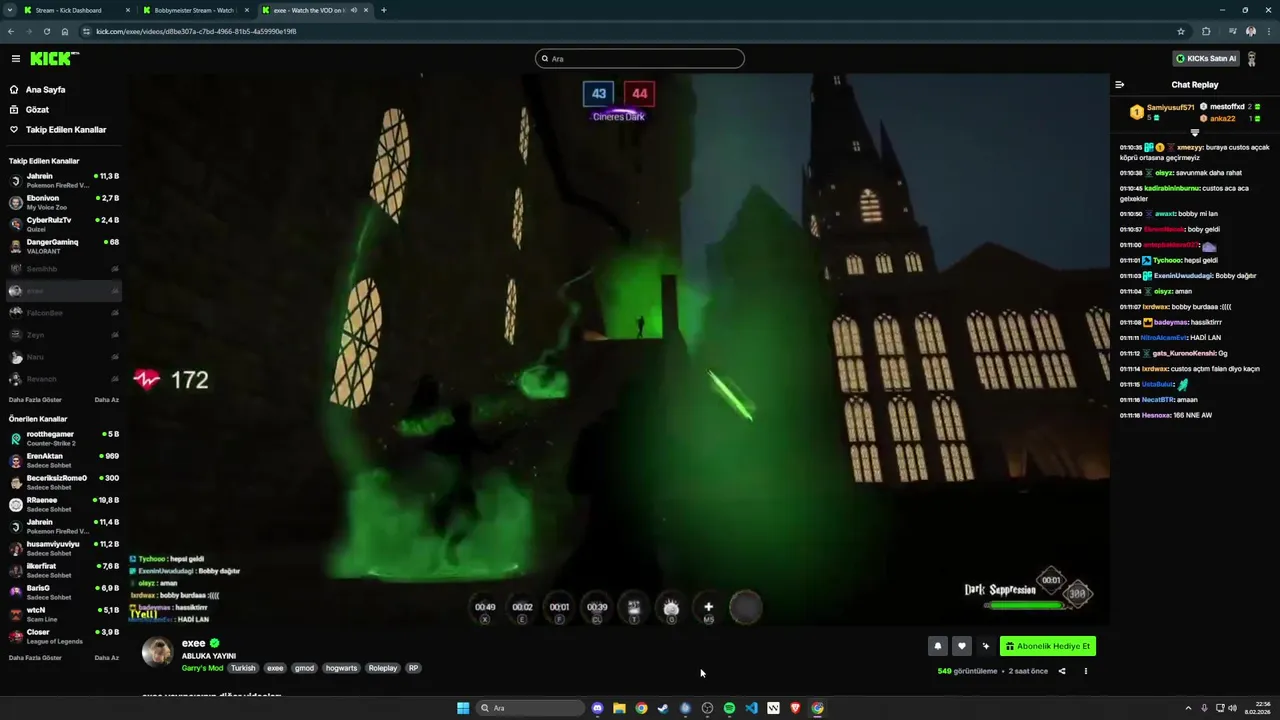Open OBS Studio from taskbar
Viewport: 1280px width, 720px height.
(707, 708)
